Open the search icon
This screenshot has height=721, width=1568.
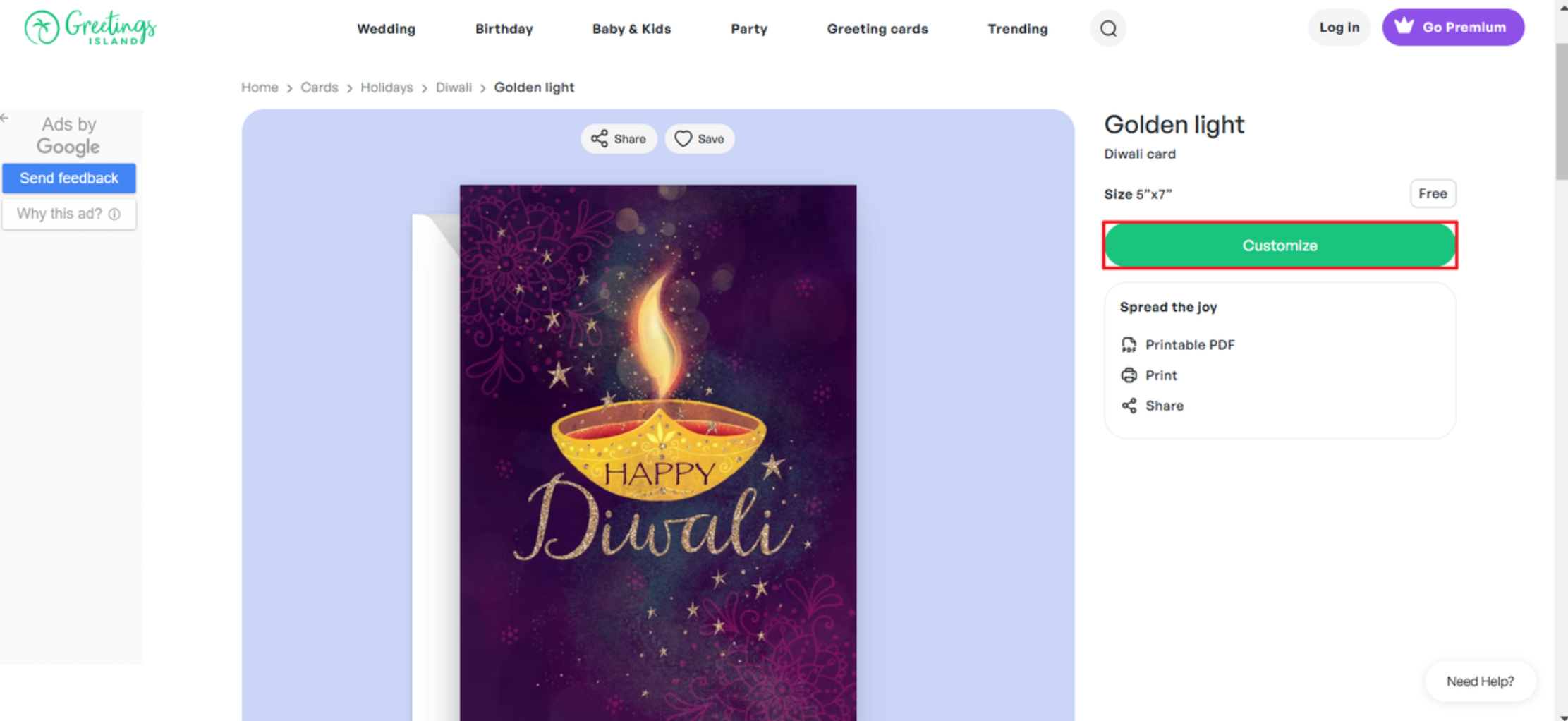(1108, 28)
